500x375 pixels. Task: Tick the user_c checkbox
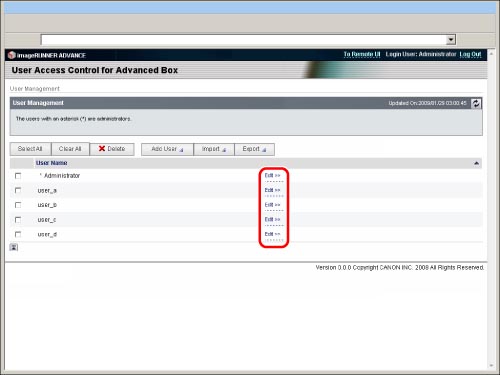[x=18, y=220]
